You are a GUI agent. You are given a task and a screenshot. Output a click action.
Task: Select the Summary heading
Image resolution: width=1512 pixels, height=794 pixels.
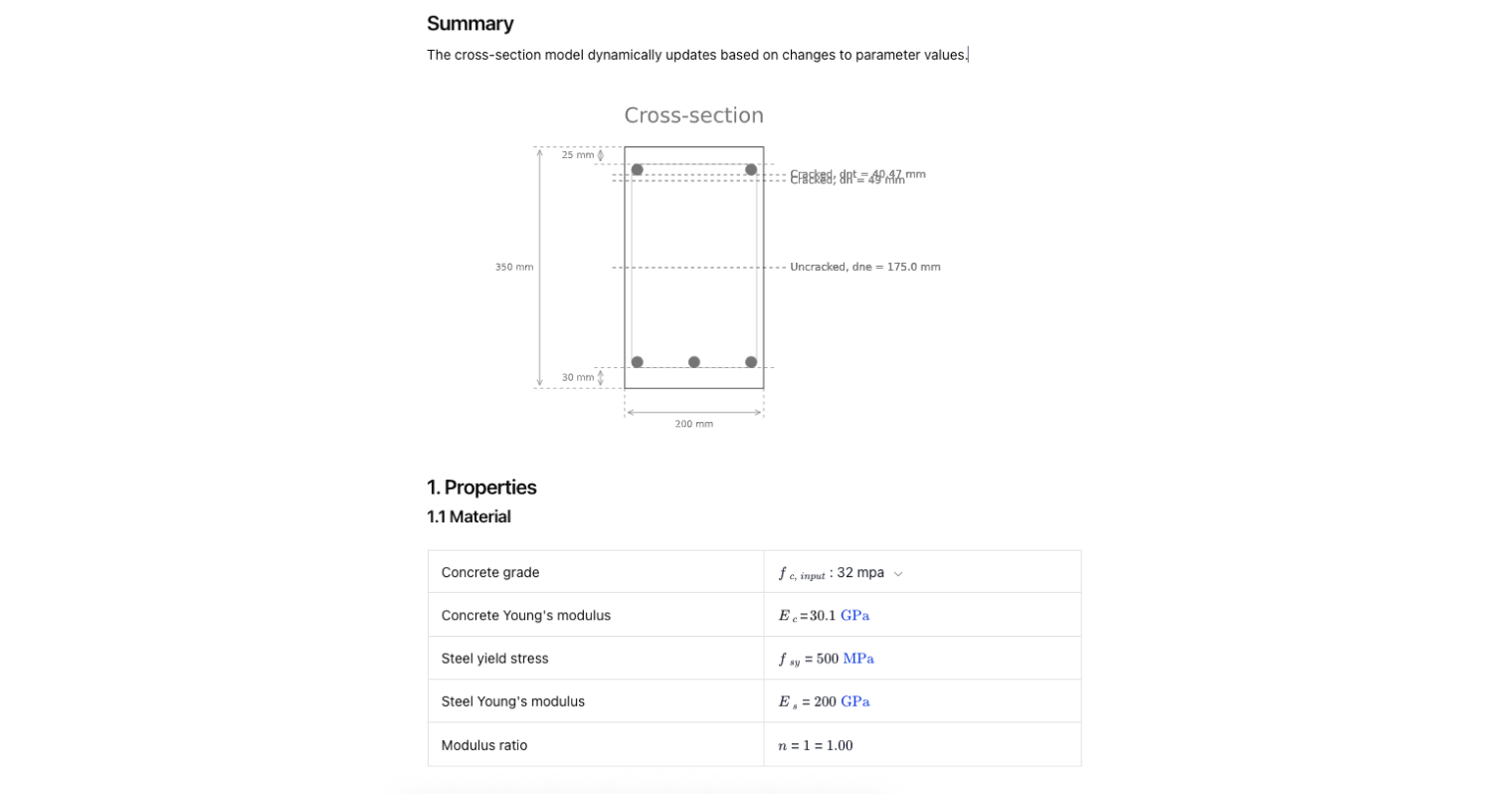tap(470, 23)
